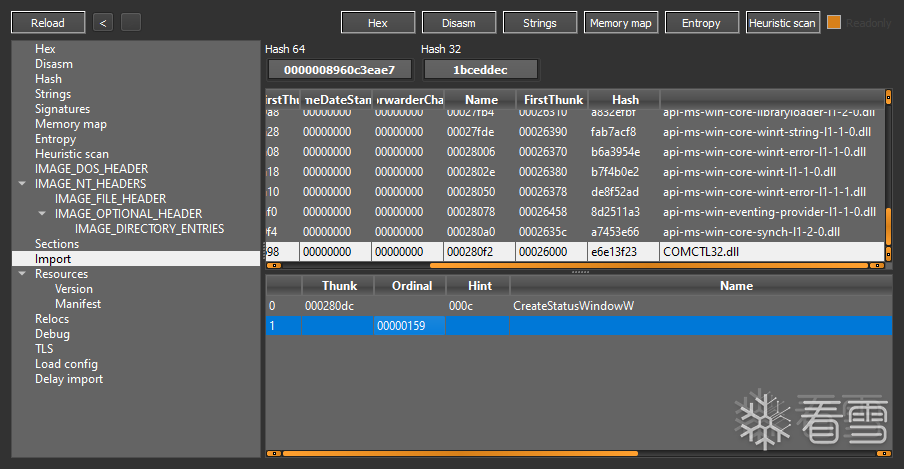Click the Thunk column header
This screenshot has width=904, height=469.
click(x=339, y=286)
